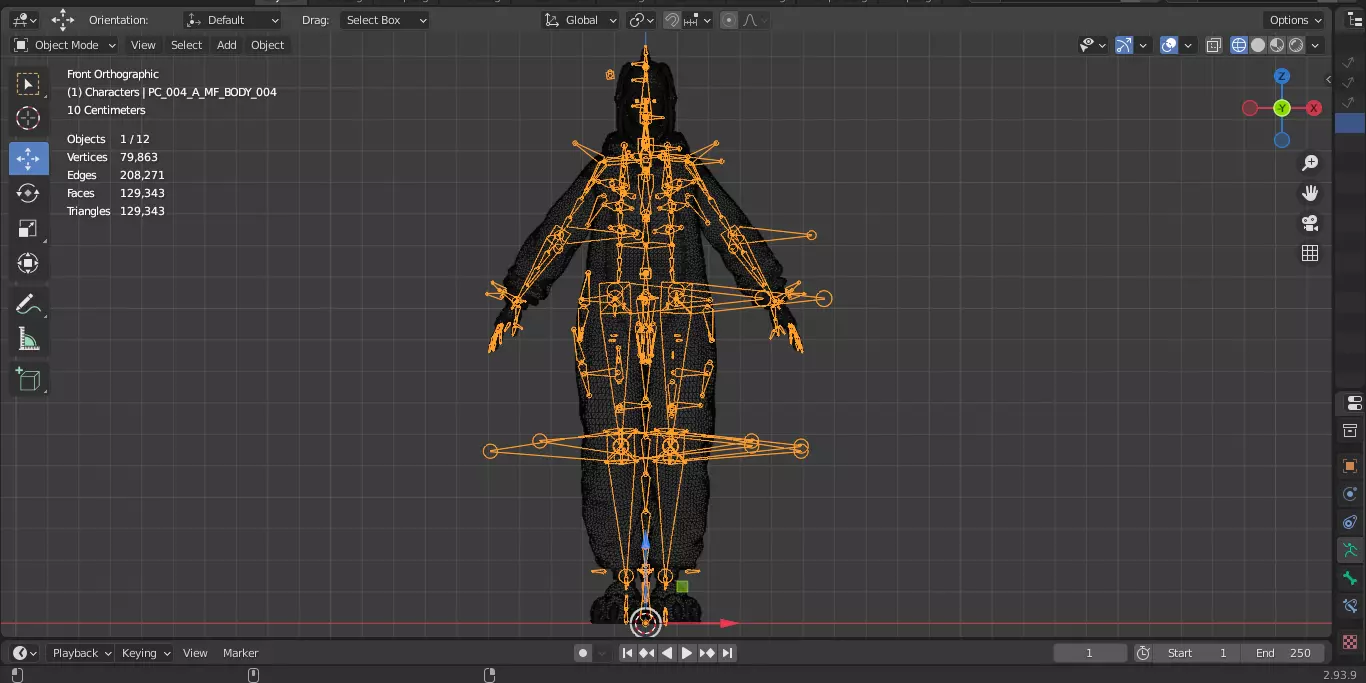Open the Object Constraints properties tab

[x=1350, y=522]
